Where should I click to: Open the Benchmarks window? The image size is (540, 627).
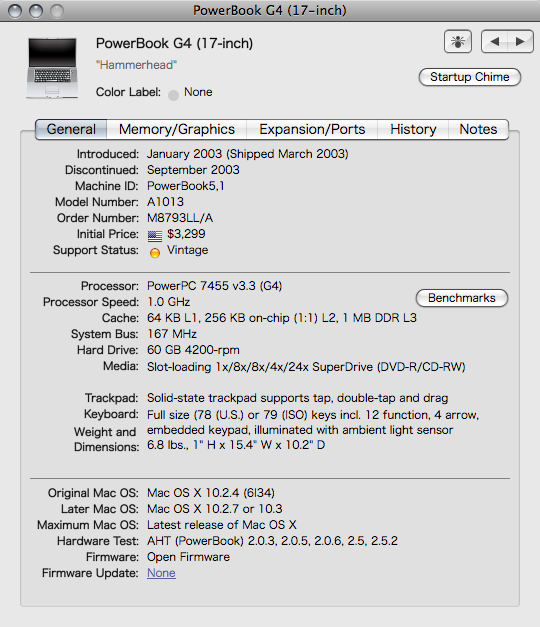(462, 298)
